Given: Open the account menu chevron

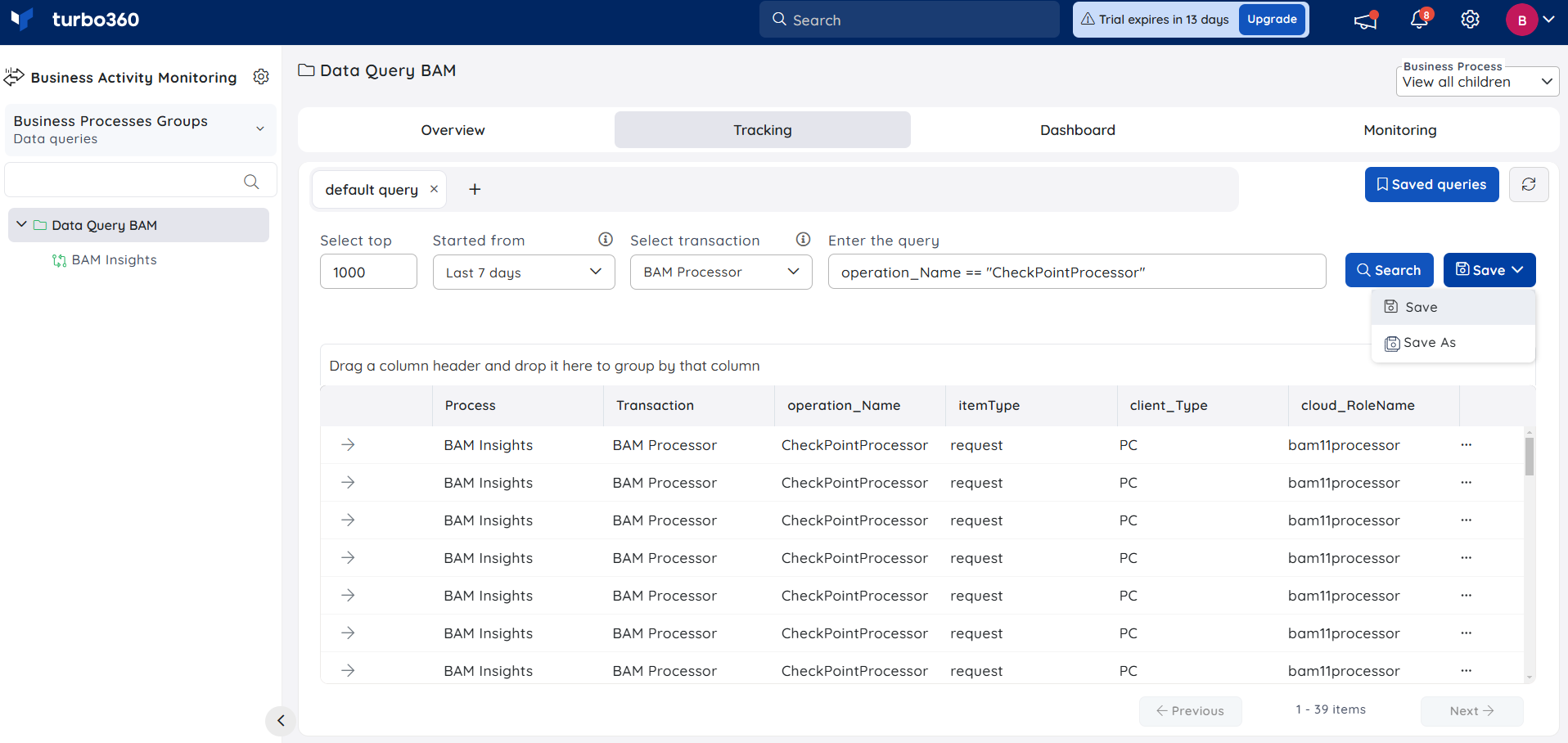Looking at the screenshot, I should tap(1549, 20).
